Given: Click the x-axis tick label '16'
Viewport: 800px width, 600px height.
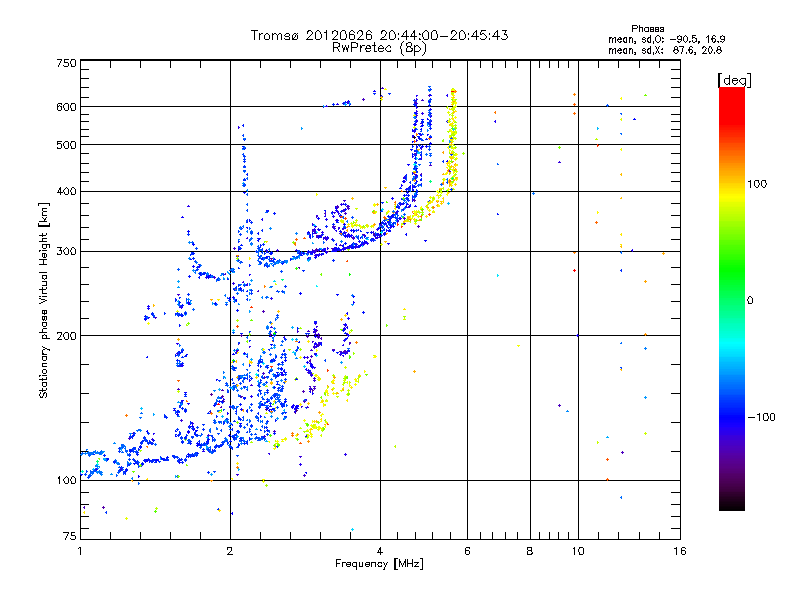Looking at the screenshot, I should (x=680, y=551).
